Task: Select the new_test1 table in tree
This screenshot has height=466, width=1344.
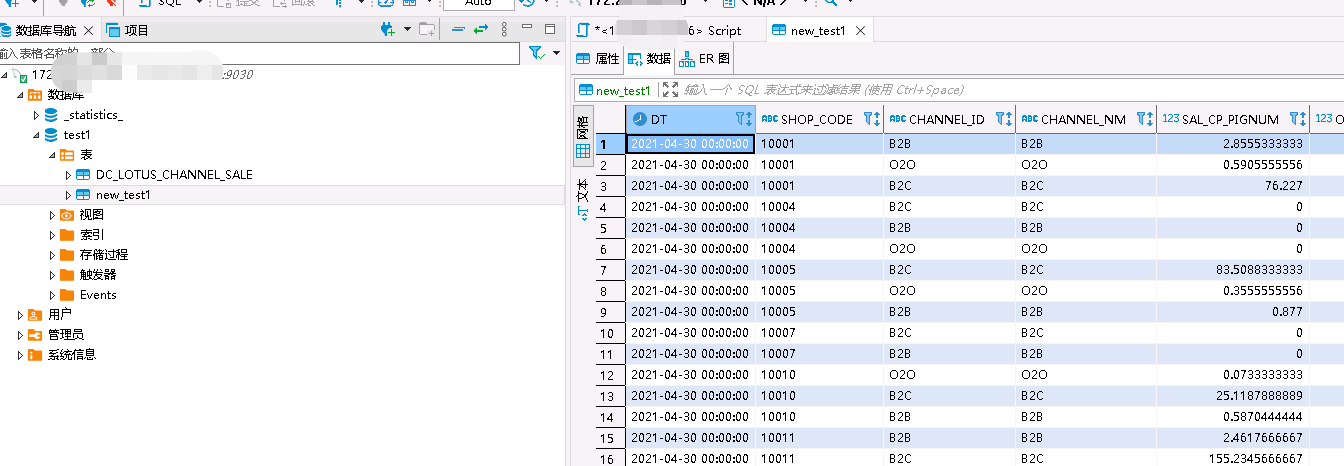Action: pos(122,195)
